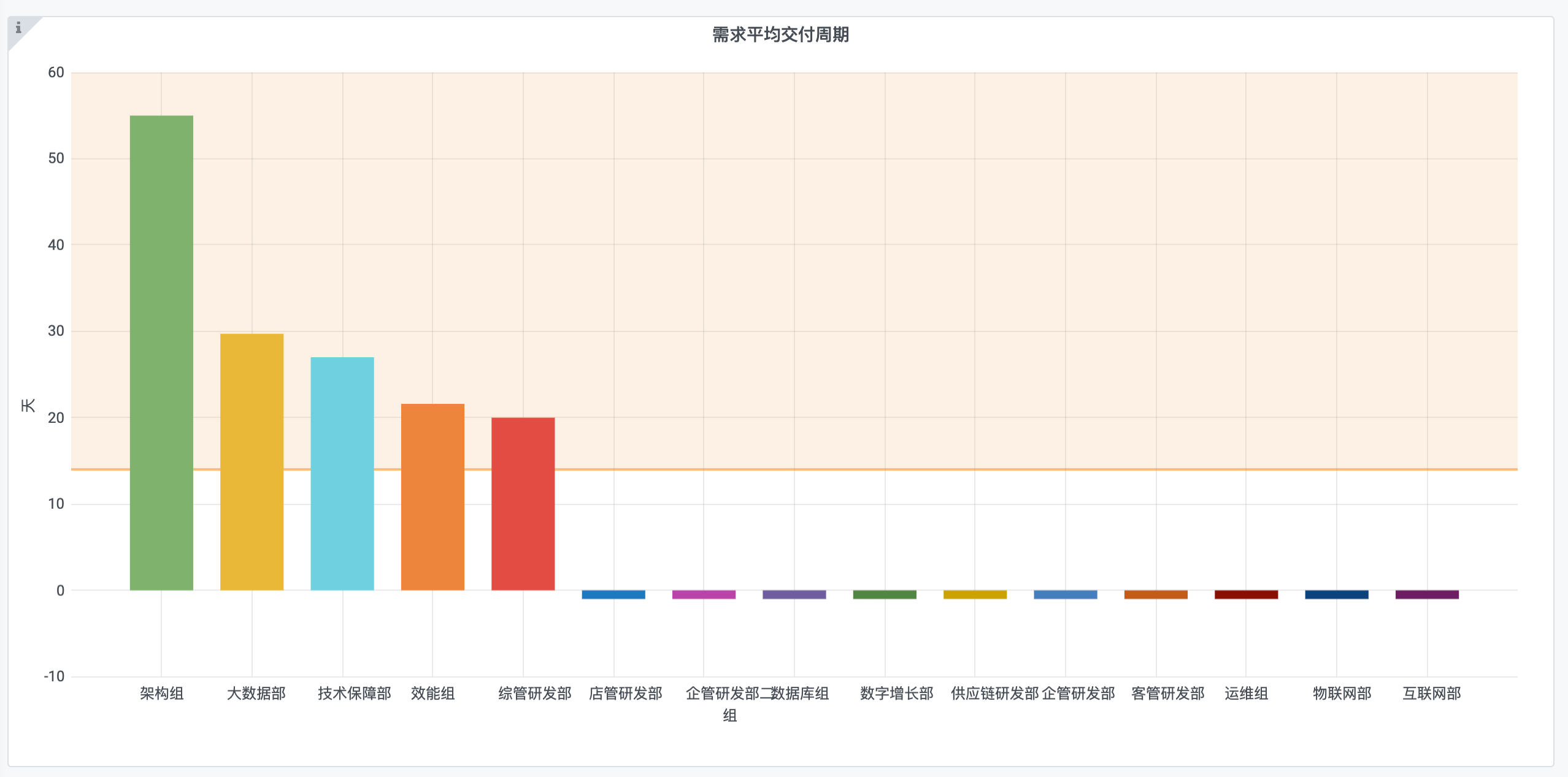Click the dark green 数字增长部 bar
The height and width of the screenshot is (777, 1568).
coord(885,594)
